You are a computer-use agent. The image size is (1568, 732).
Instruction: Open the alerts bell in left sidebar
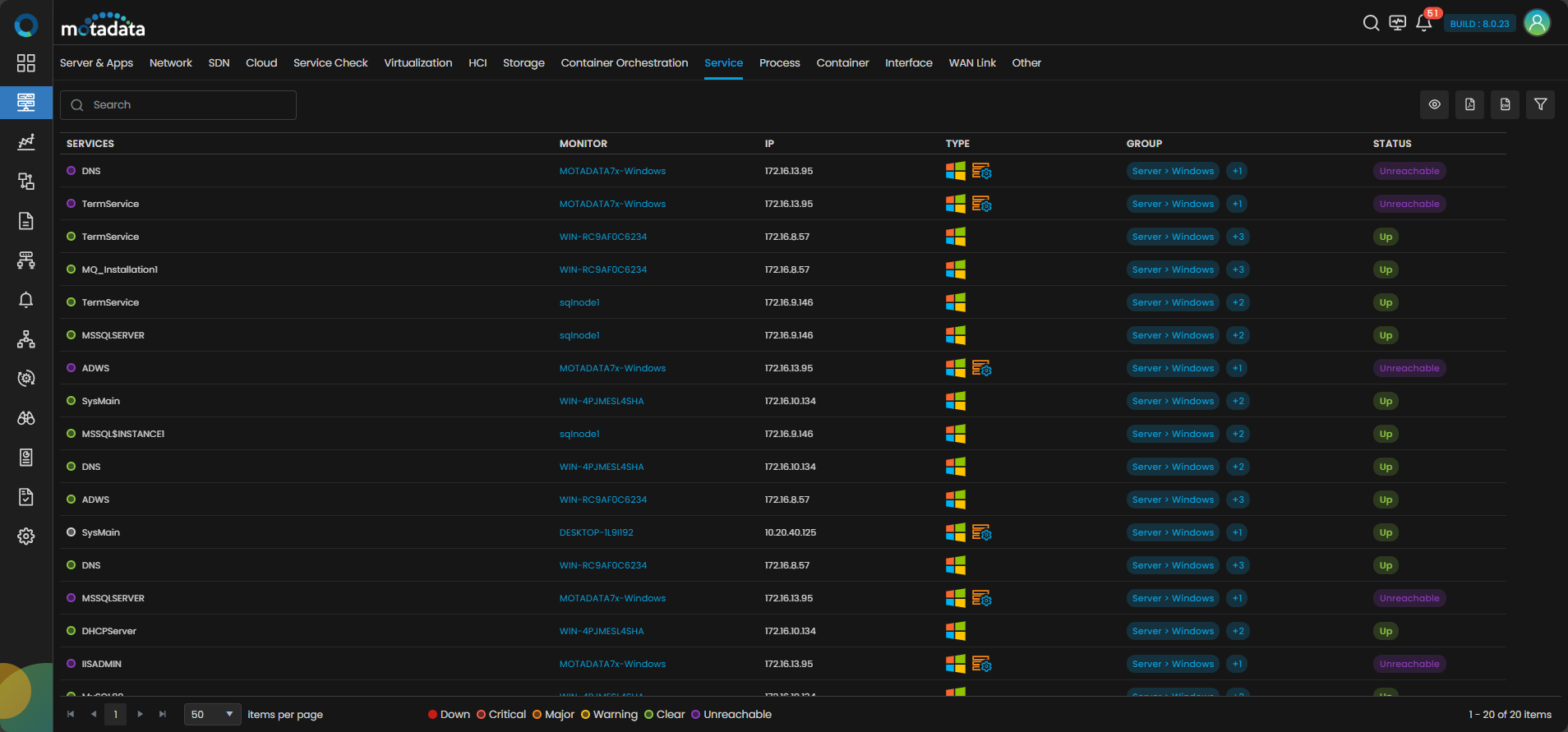pyautogui.click(x=26, y=300)
